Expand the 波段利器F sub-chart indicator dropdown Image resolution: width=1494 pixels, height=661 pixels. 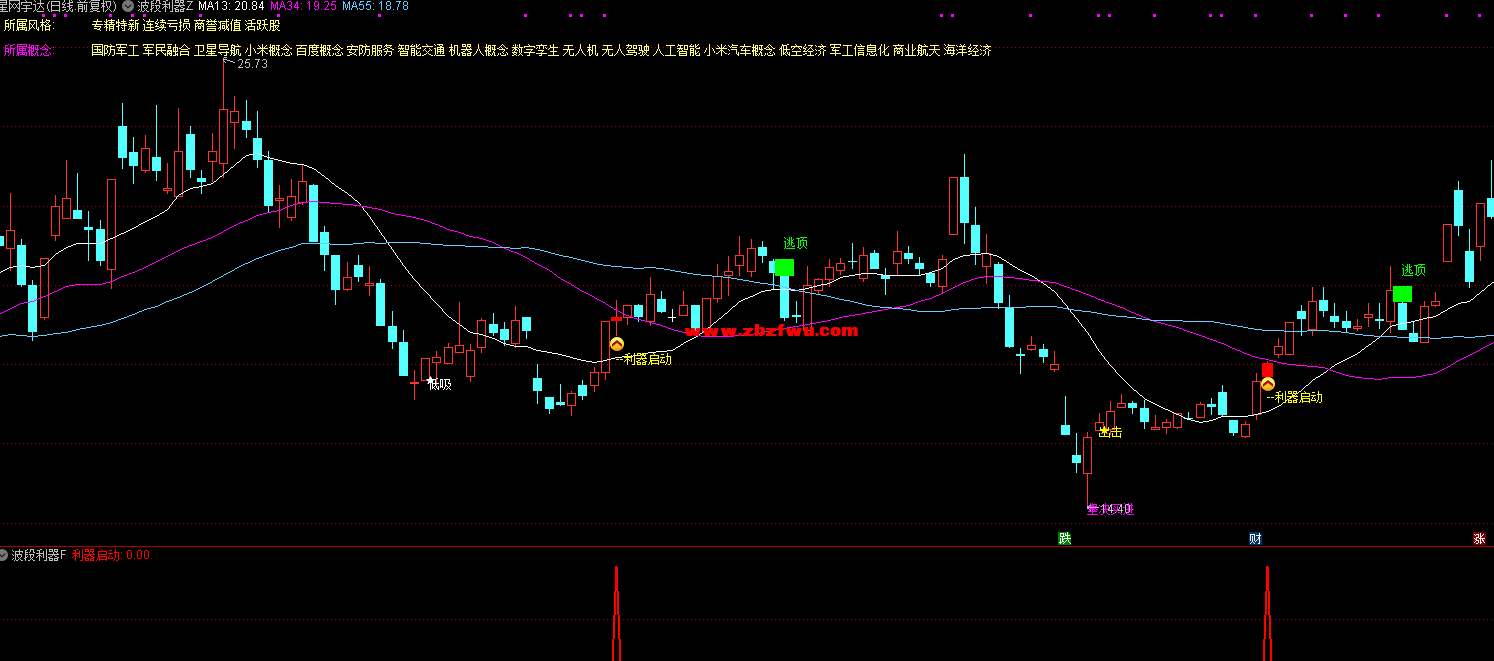4,555
